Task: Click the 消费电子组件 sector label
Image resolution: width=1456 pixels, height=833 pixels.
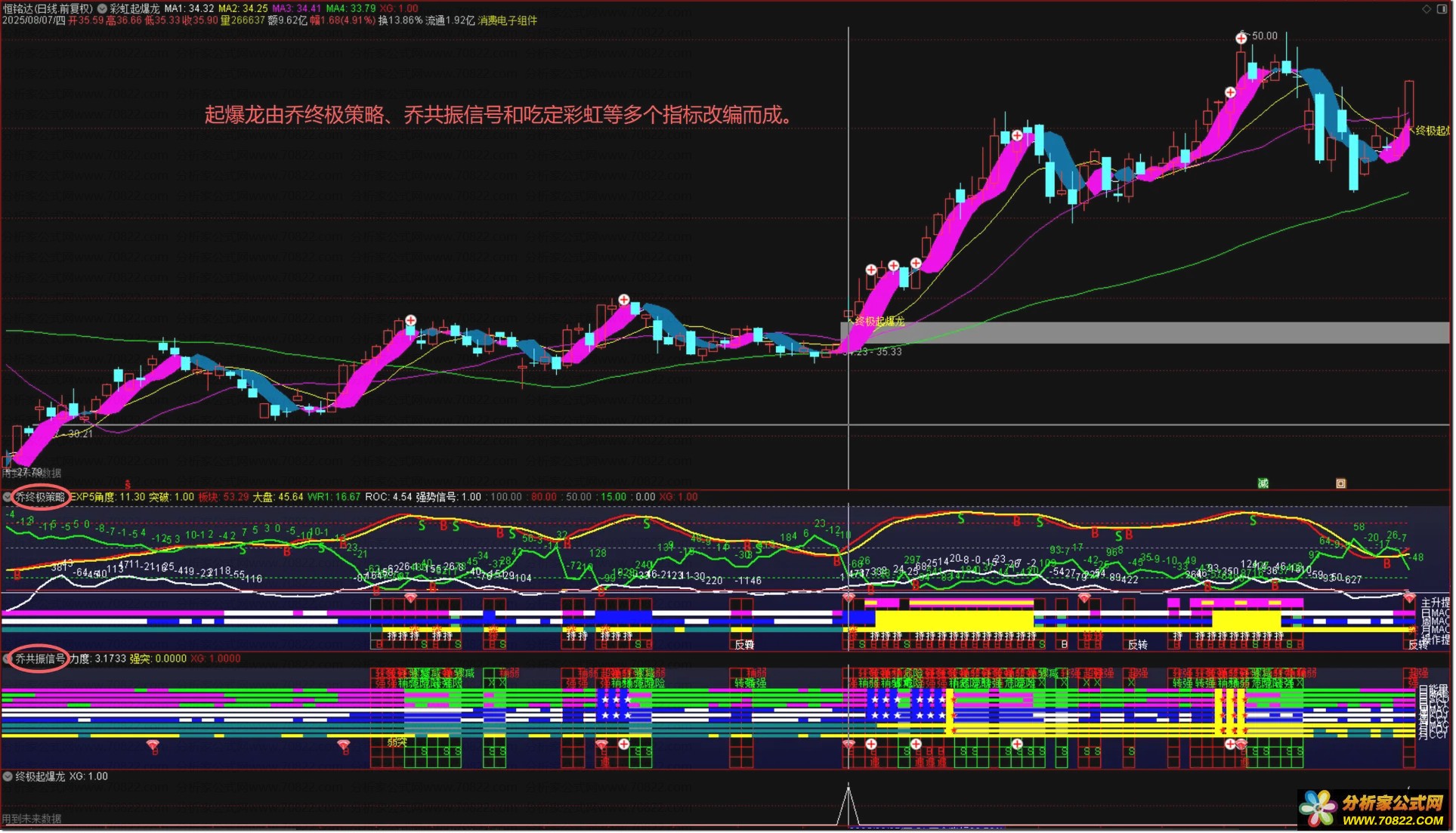Action: (x=507, y=20)
